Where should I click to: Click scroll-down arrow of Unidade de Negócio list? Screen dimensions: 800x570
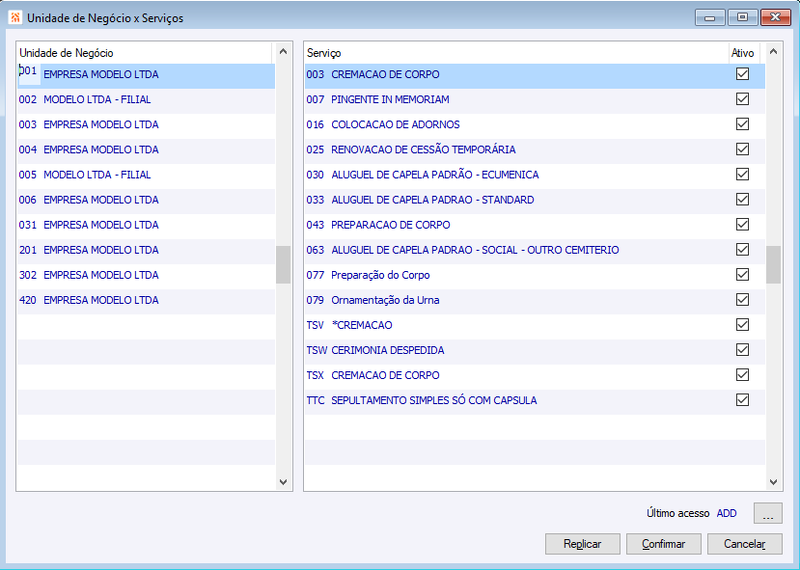pos(283,481)
